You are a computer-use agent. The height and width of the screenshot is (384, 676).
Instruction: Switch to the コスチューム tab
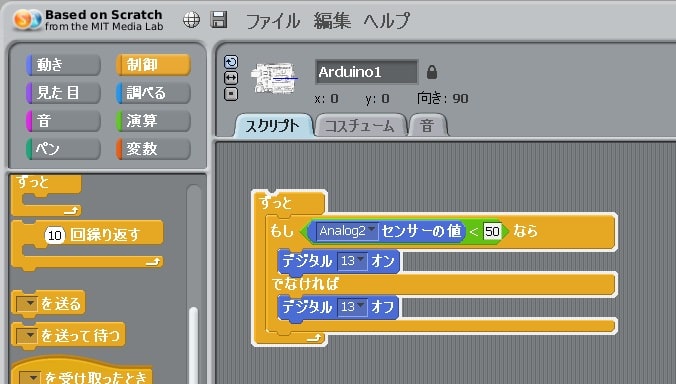tap(360, 126)
